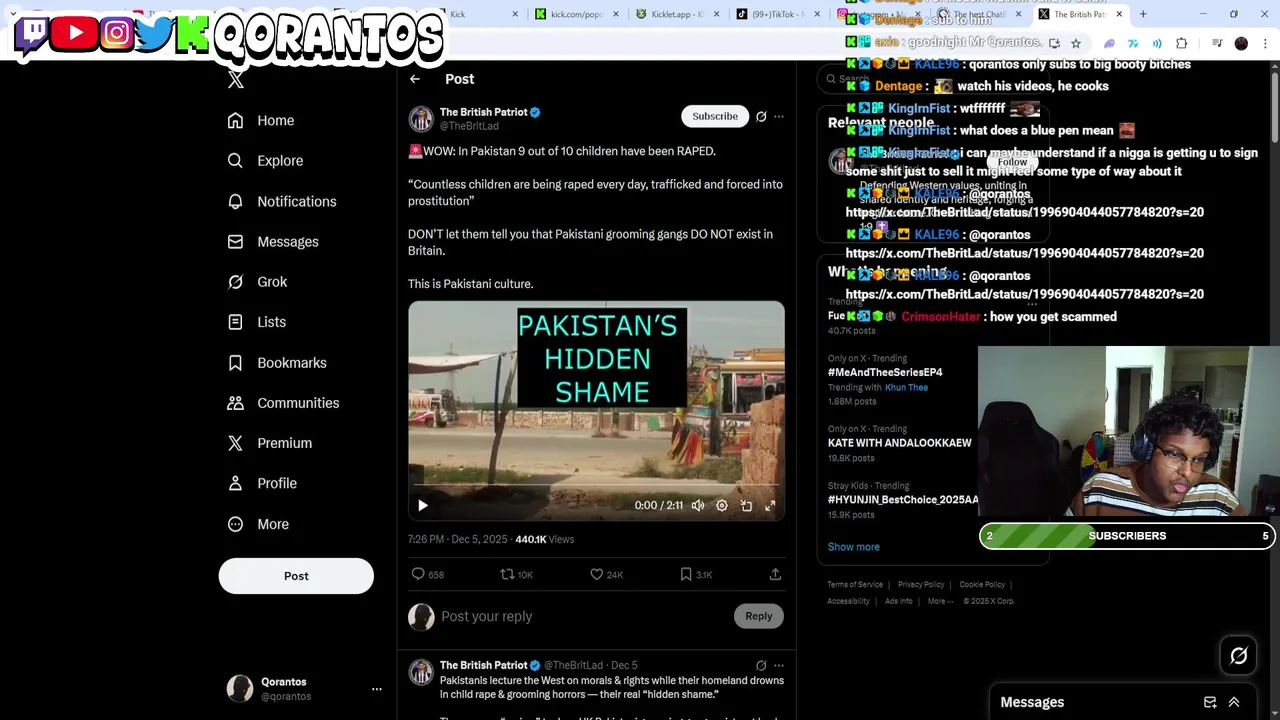Viewport: 1280px width, 720px height.
Task: Open the #MeAndTheeSeriesEP4 trend
Action: pos(885,372)
